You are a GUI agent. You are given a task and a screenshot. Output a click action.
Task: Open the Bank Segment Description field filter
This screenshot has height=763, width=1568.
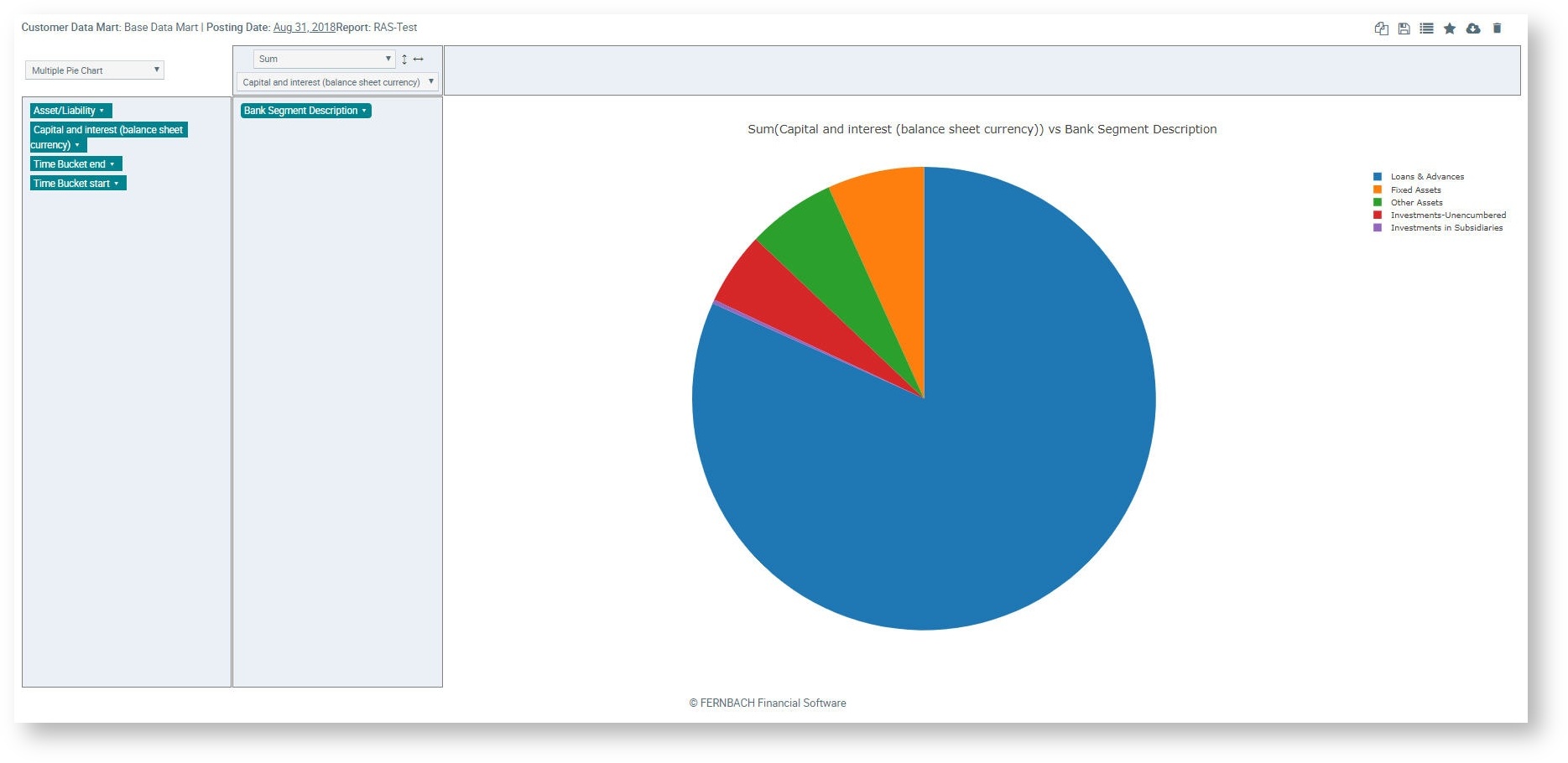pyautogui.click(x=364, y=111)
